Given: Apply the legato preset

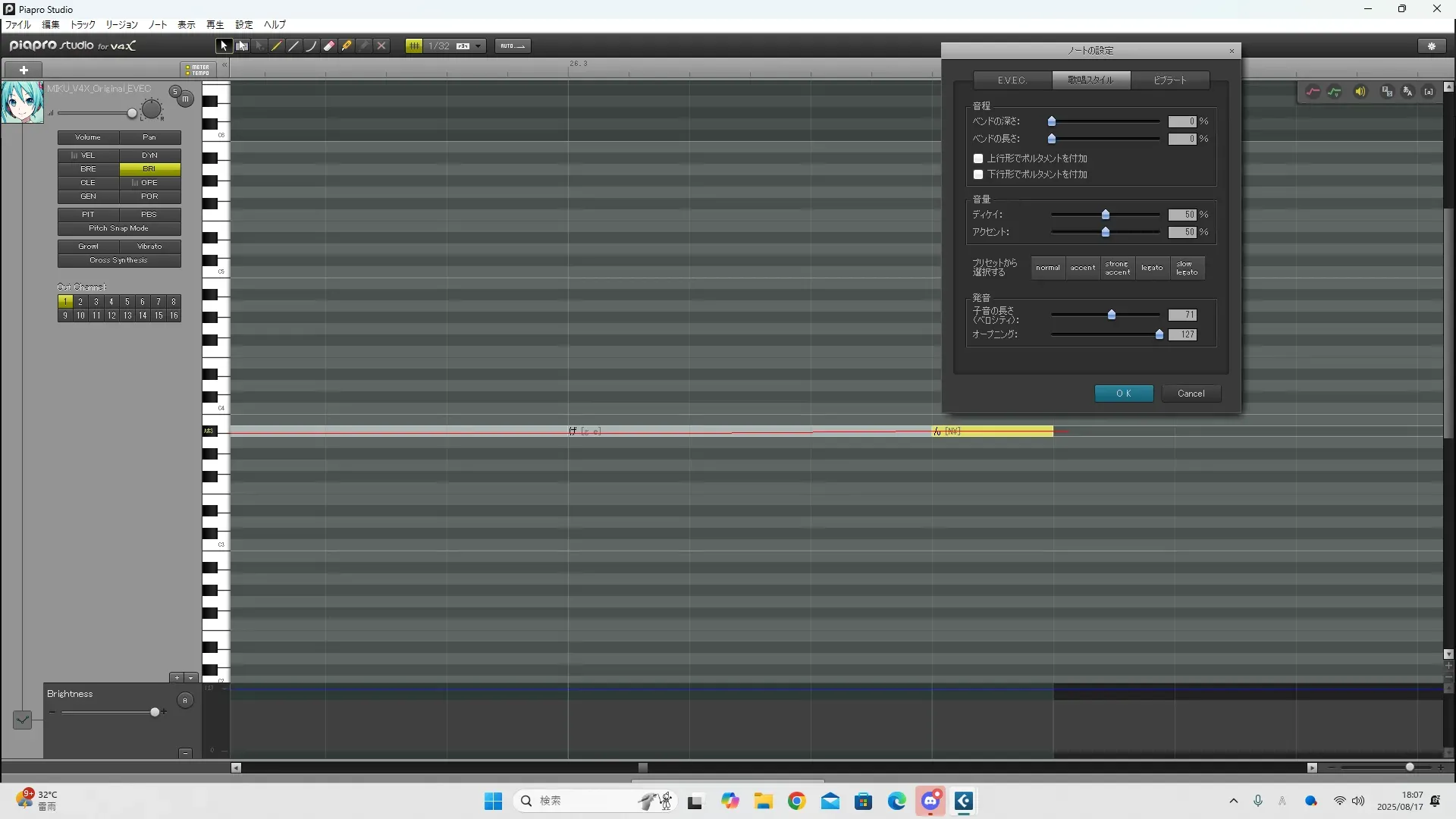Looking at the screenshot, I should tap(1151, 268).
